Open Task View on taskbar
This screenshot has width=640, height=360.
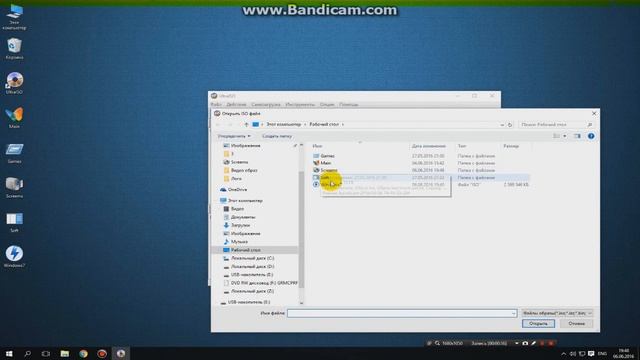[x=46, y=353]
